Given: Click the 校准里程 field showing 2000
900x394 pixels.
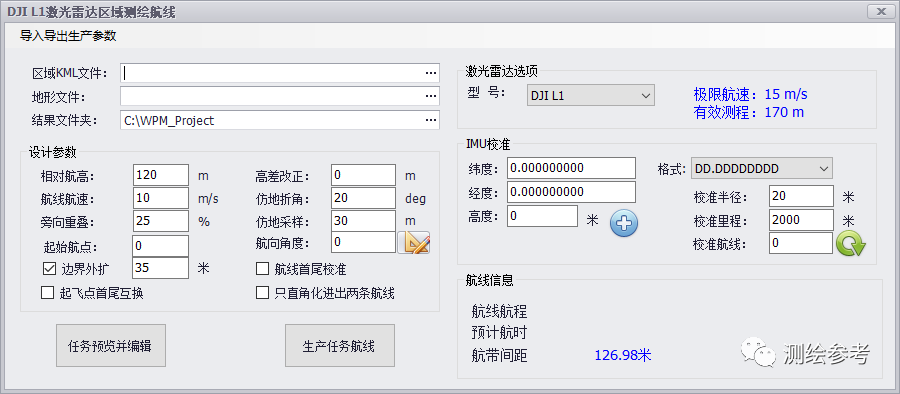Looking at the screenshot, I should click(801, 219).
